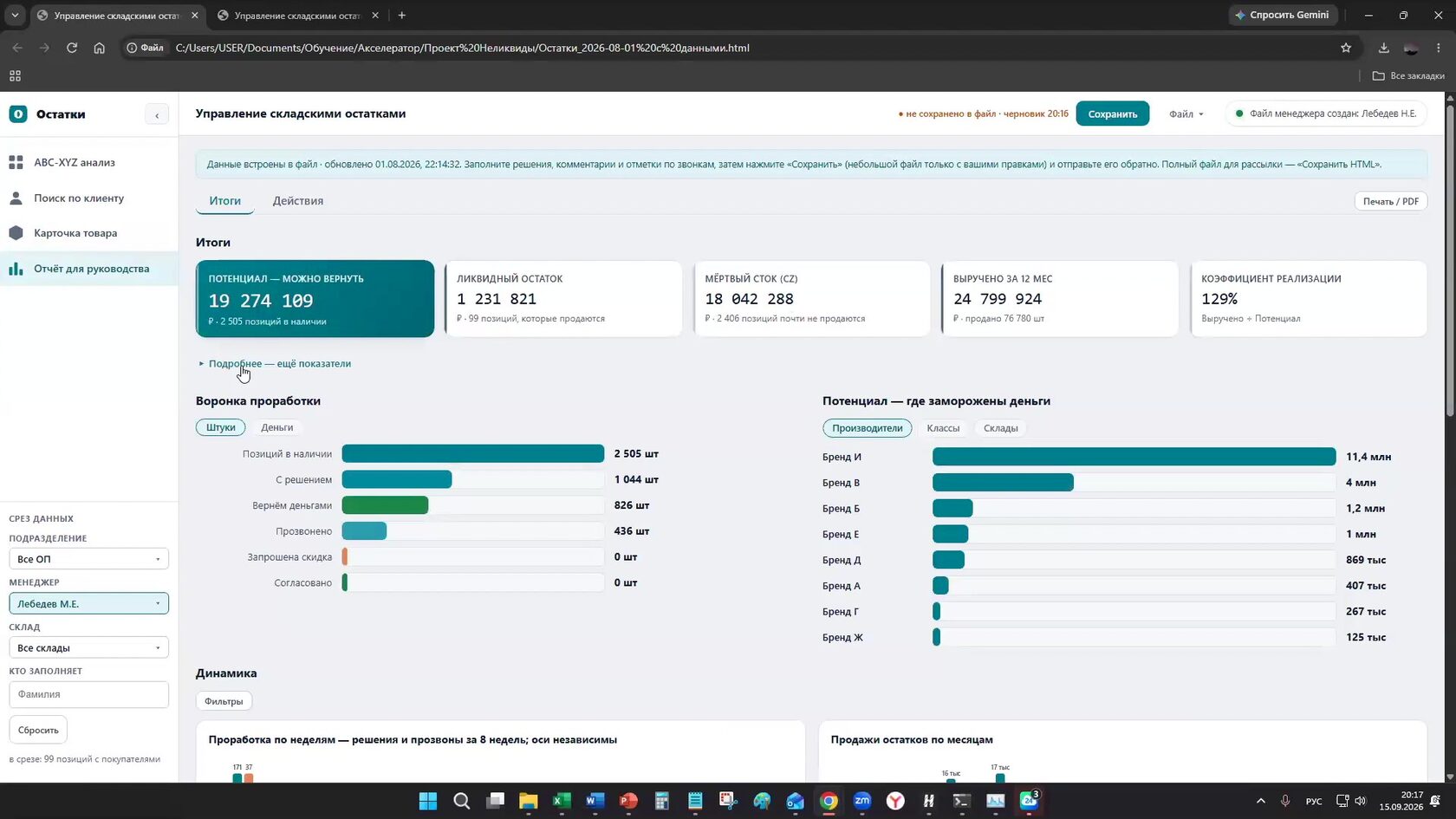Click the Сбросить filter button
Screen dimensions: 1456x819
38,730
